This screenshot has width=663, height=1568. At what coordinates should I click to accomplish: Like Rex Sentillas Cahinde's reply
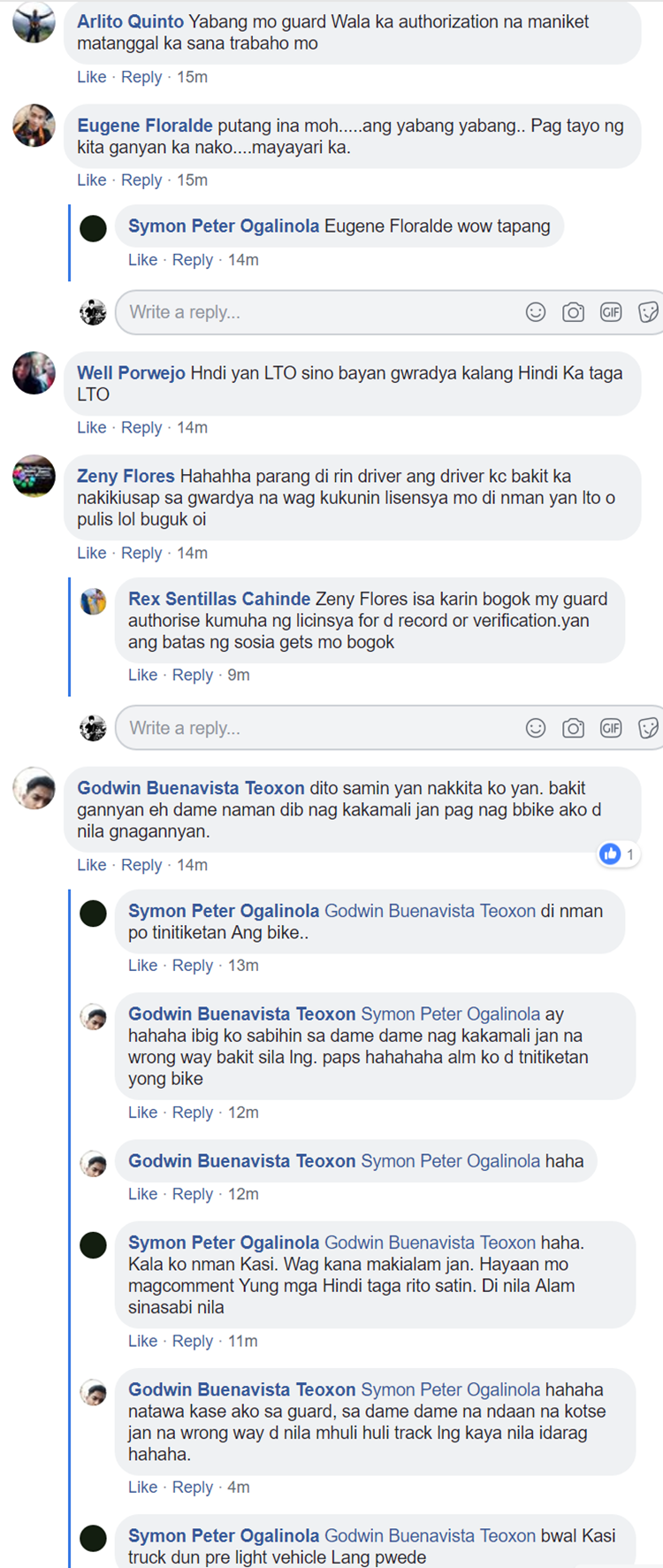click(x=142, y=675)
